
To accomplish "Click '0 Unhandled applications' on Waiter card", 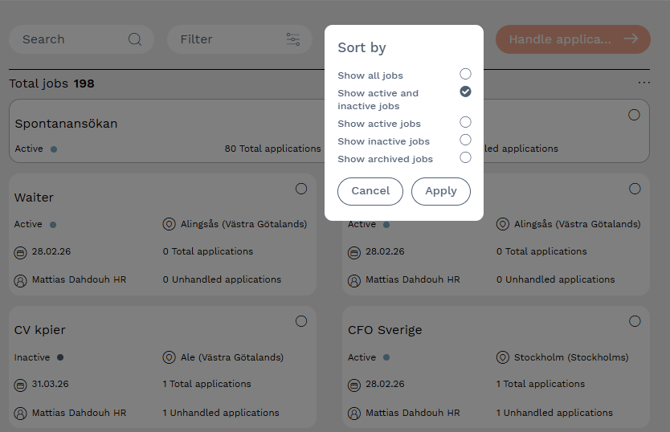I will point(222,279).
